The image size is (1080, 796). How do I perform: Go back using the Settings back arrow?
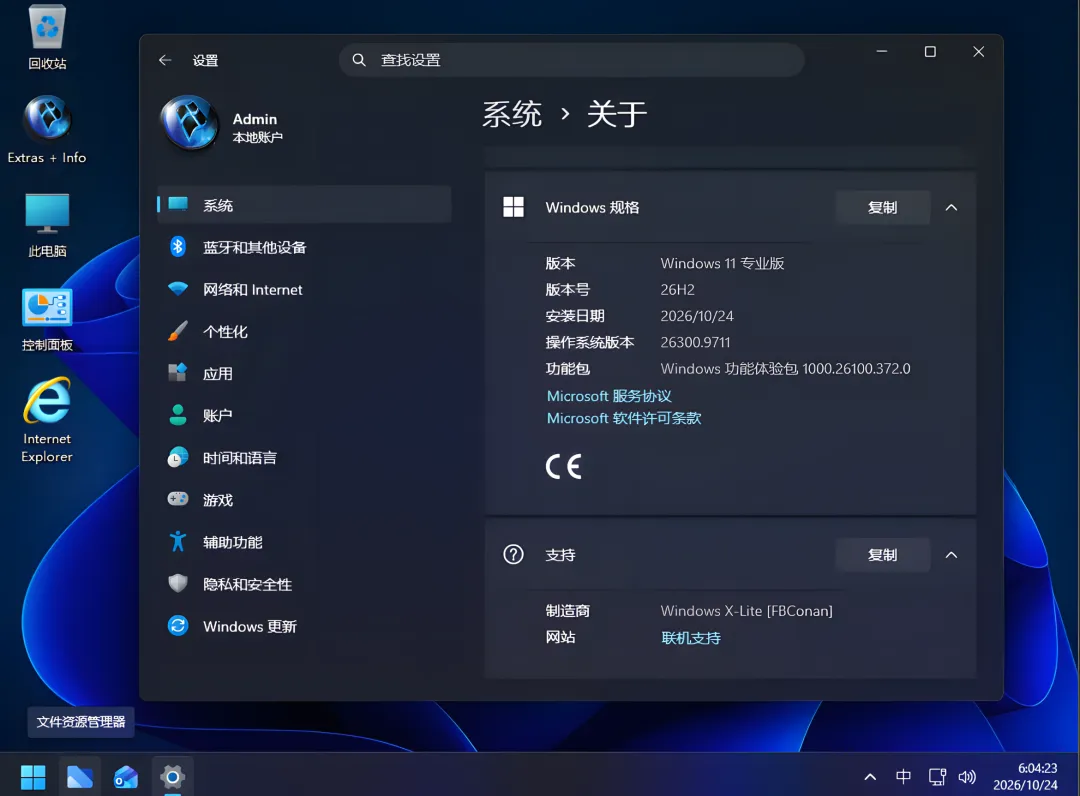pyautogui.click(x=165, y=60)
